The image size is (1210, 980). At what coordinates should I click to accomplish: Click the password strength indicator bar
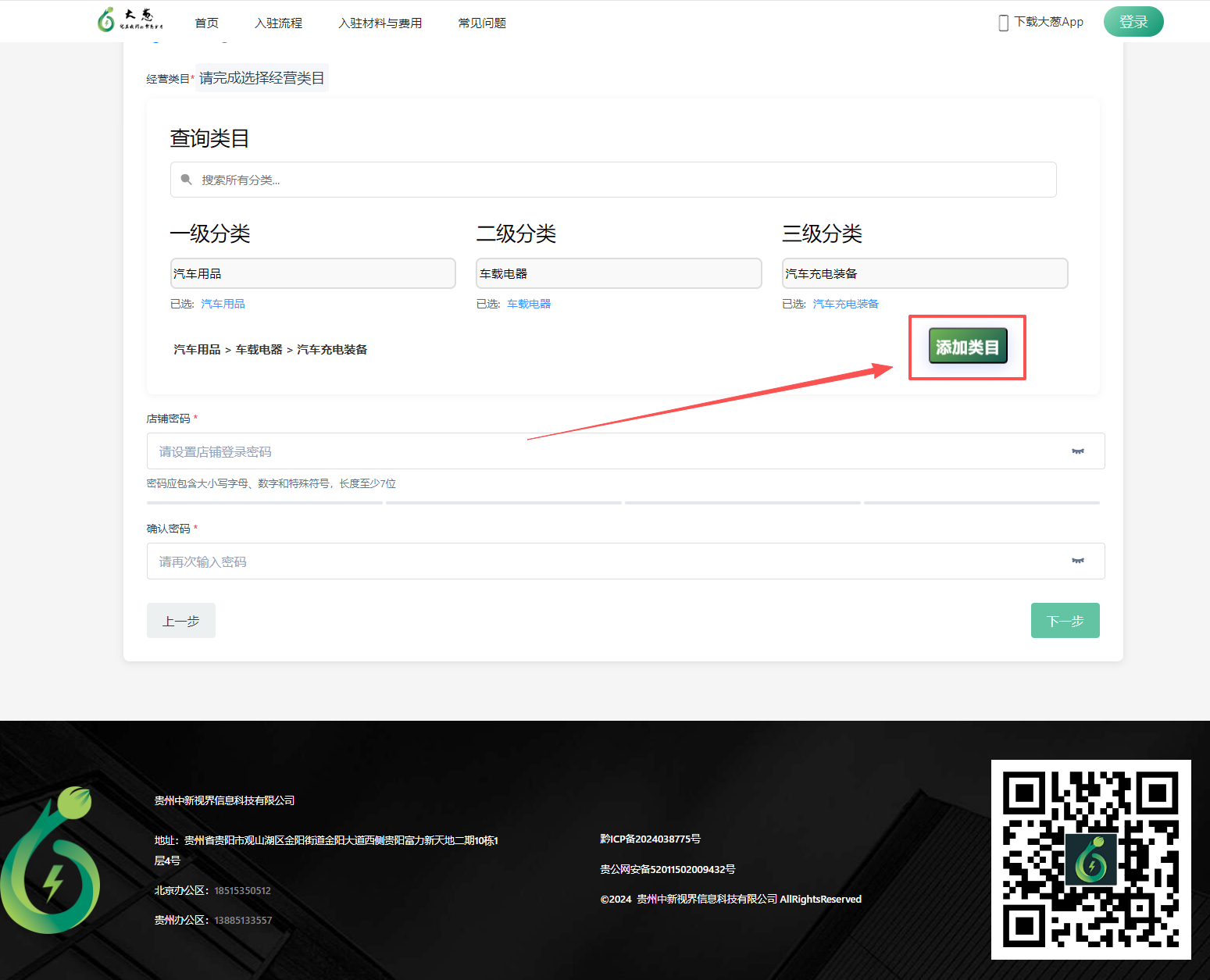click(623, 503)
